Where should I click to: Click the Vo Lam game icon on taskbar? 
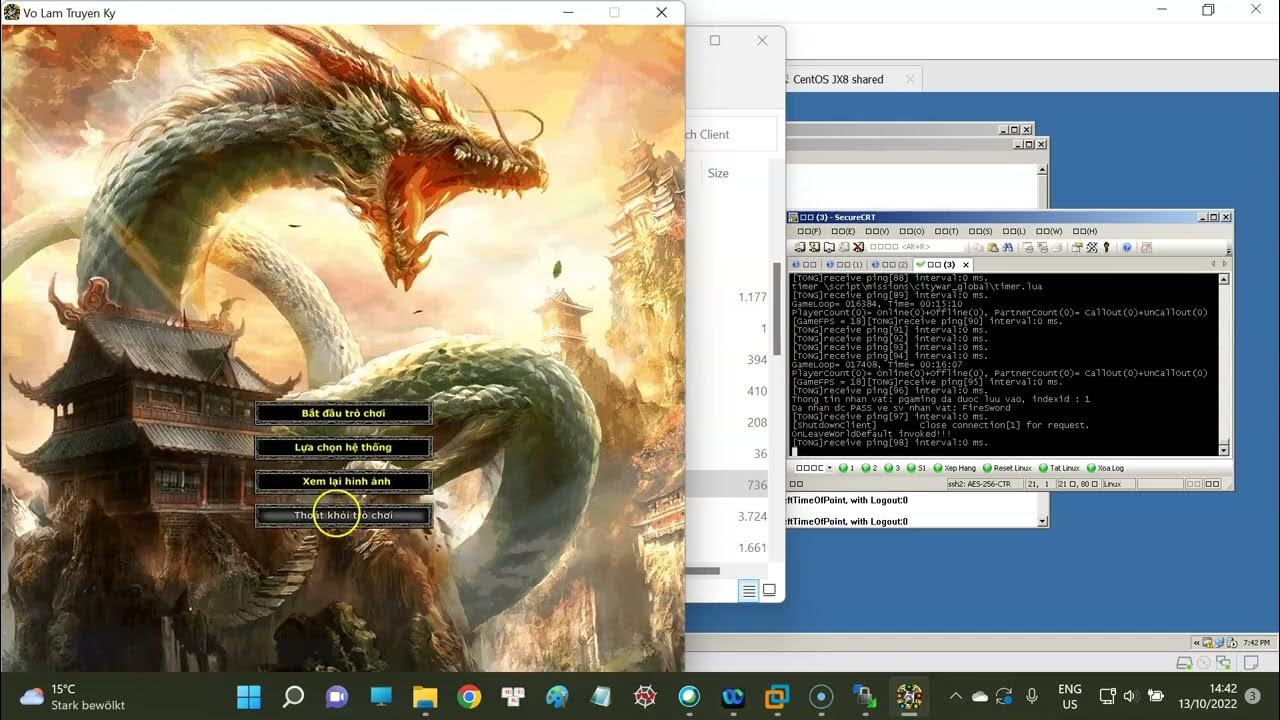point(909,696)
